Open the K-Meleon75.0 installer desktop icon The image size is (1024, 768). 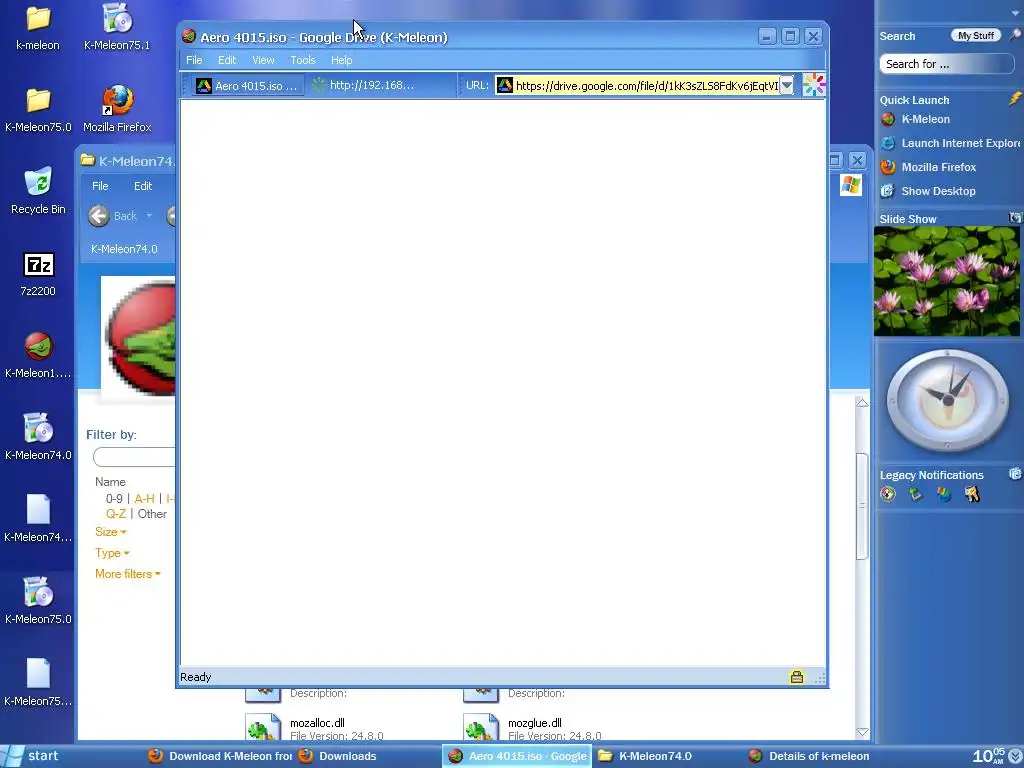click(38, 601)
